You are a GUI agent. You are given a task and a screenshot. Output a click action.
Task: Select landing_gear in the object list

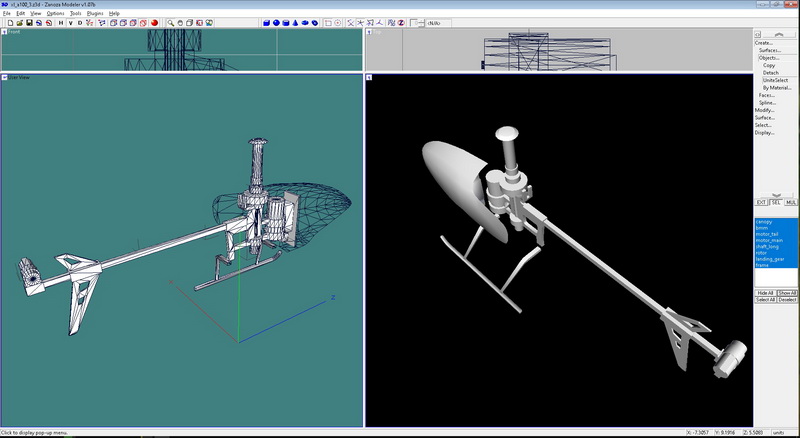(770, 259)
